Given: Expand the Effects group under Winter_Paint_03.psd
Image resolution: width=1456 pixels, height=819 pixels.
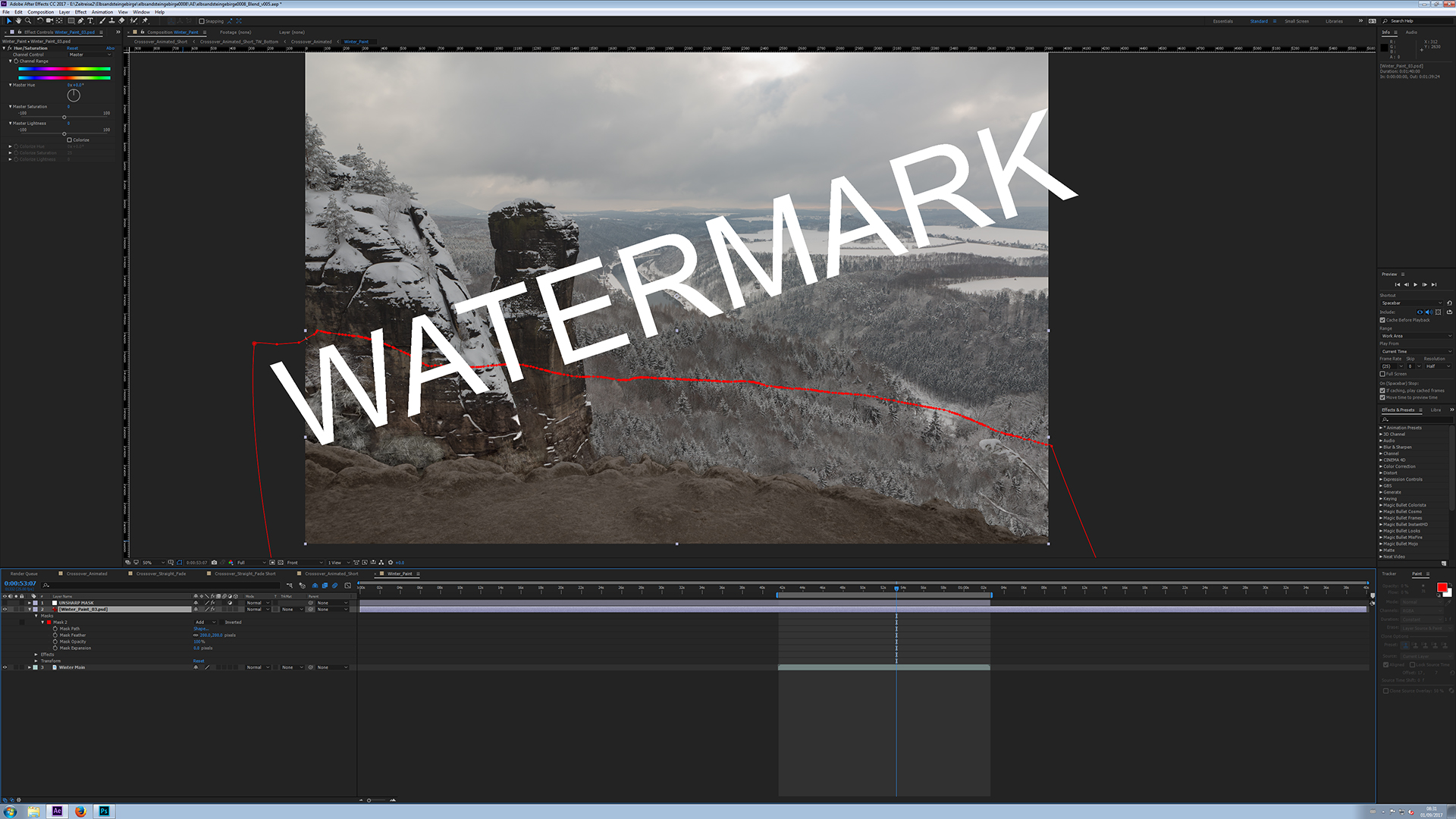Looking at the screenshot, I should click(x=36, y=654).
